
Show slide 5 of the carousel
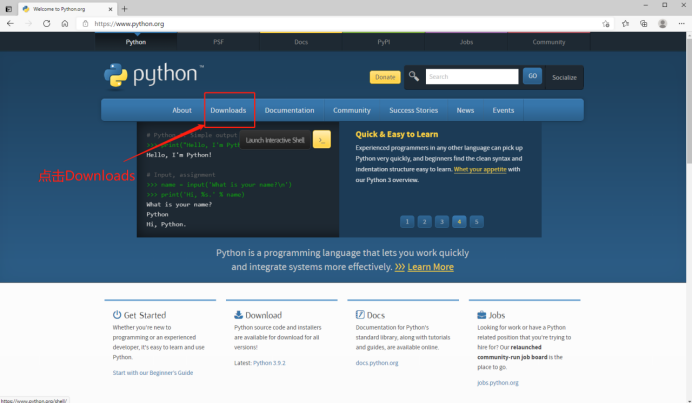pyautogui.click(x=476, y=222)
